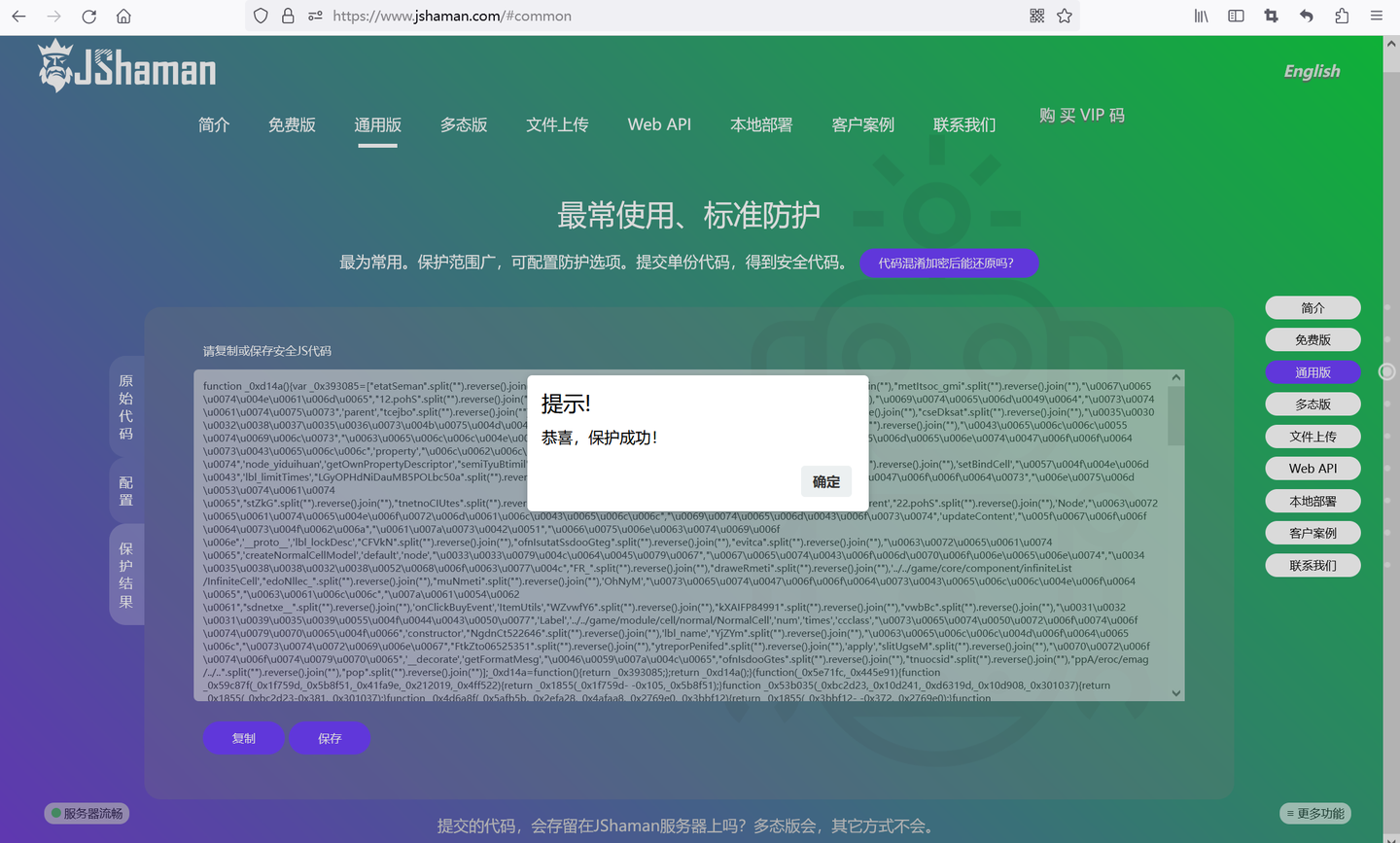Viewport: 1400px width, 843px height.
Task: Click the 保存 button
Action: pyautogui.click(x=330, y=738)
